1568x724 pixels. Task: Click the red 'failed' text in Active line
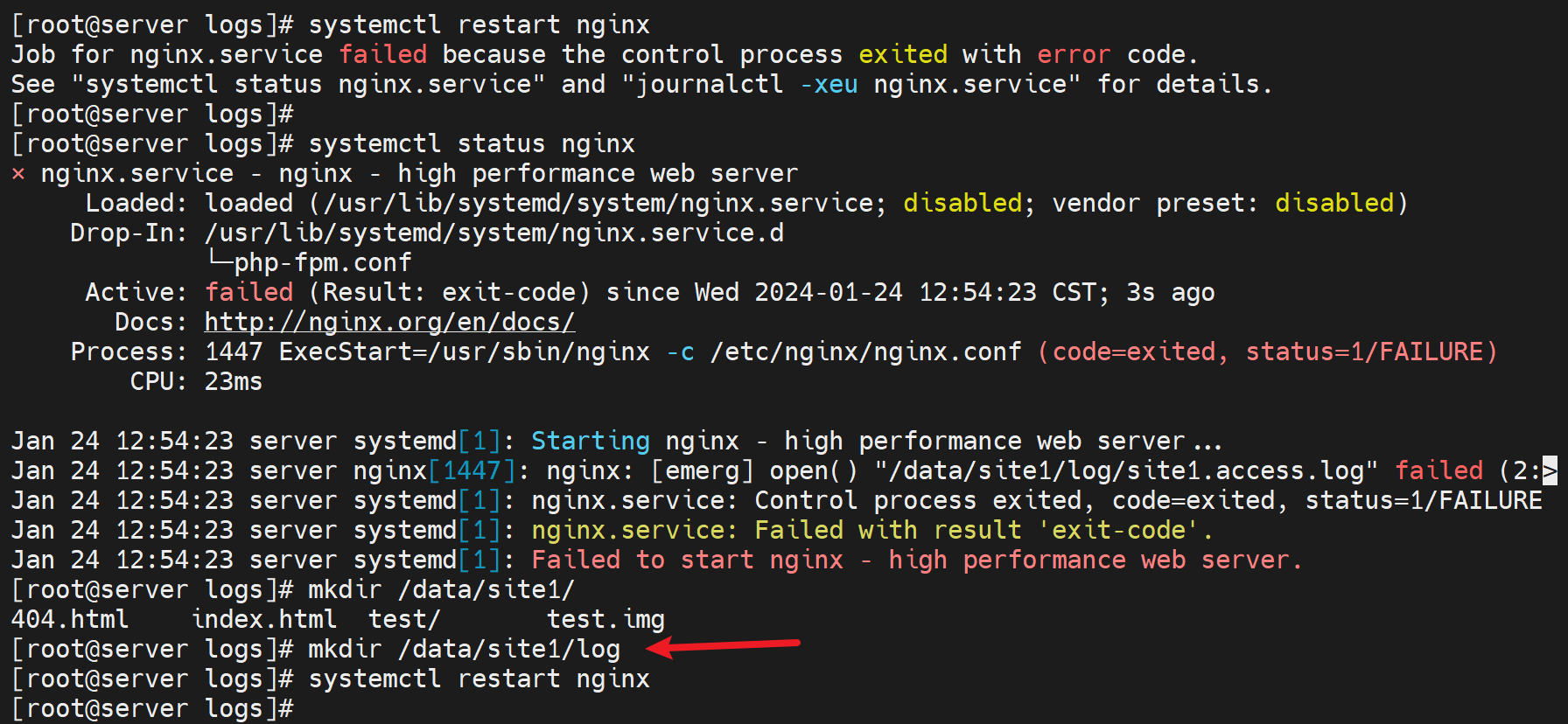tap(249, 292)
